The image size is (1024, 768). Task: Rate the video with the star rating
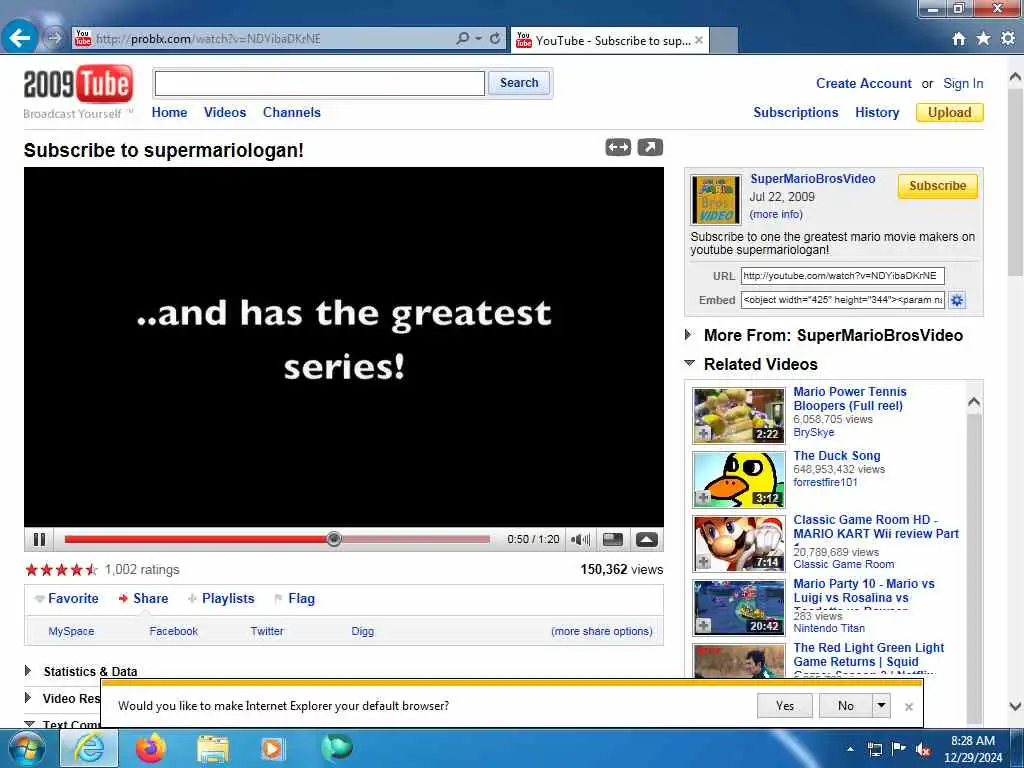coord(61,570)
